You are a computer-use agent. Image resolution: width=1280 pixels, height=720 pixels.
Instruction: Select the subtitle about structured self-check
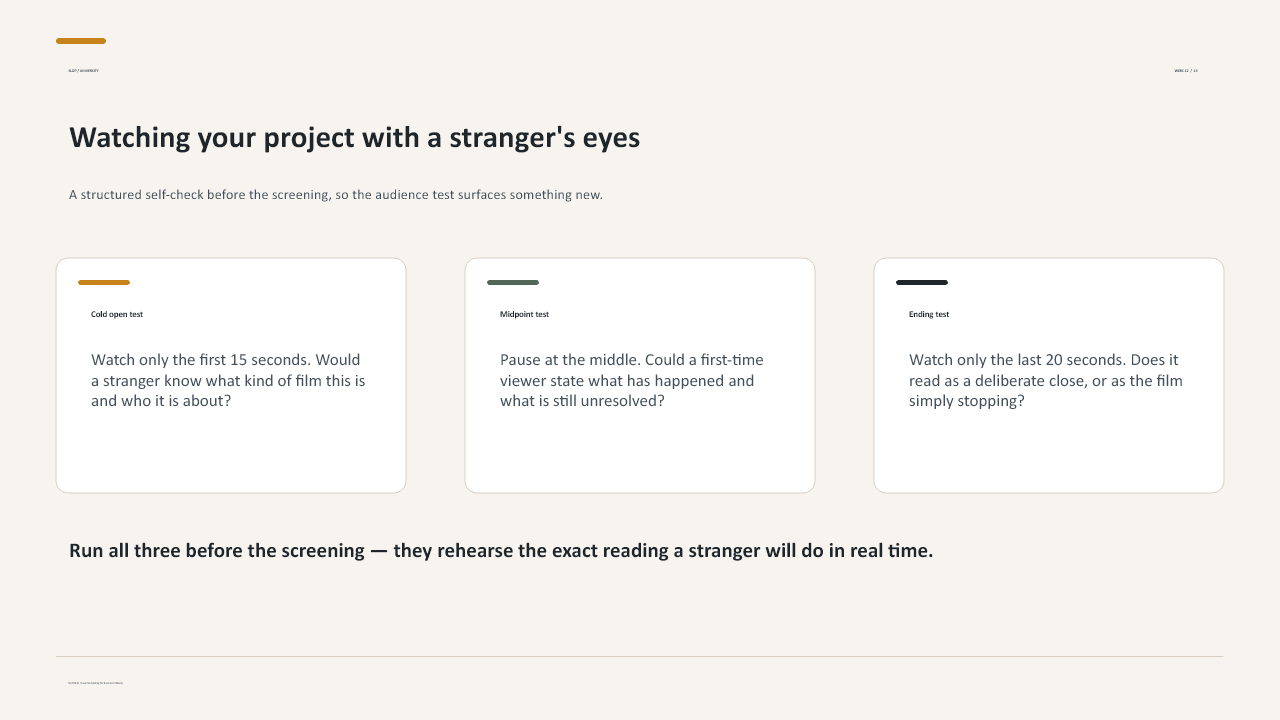pyautogui.click(x=336, y=195)
